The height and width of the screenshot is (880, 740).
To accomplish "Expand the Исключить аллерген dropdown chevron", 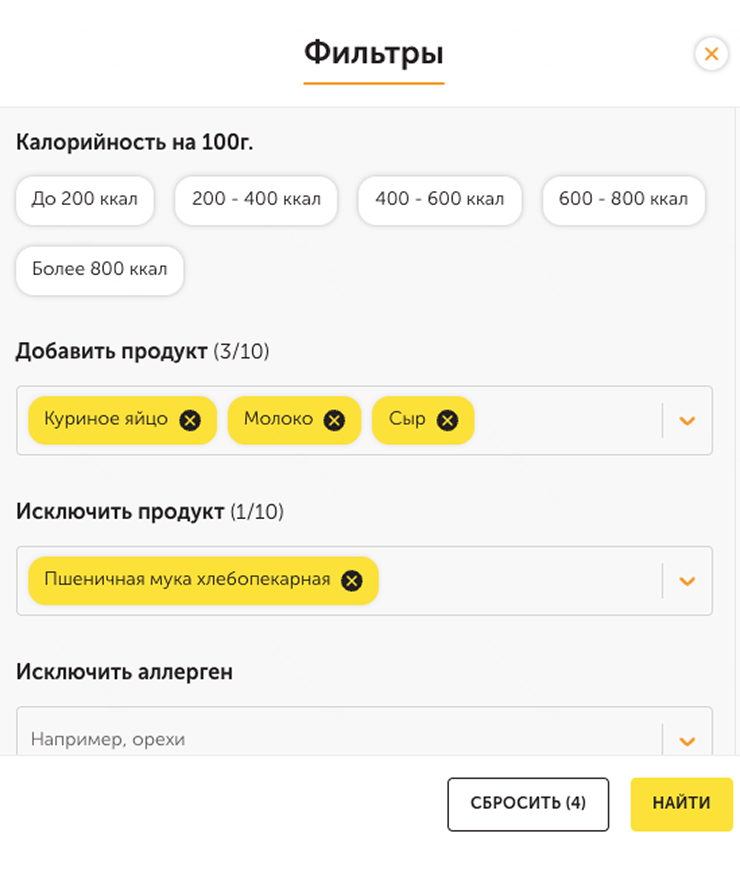I will [687, 741].
